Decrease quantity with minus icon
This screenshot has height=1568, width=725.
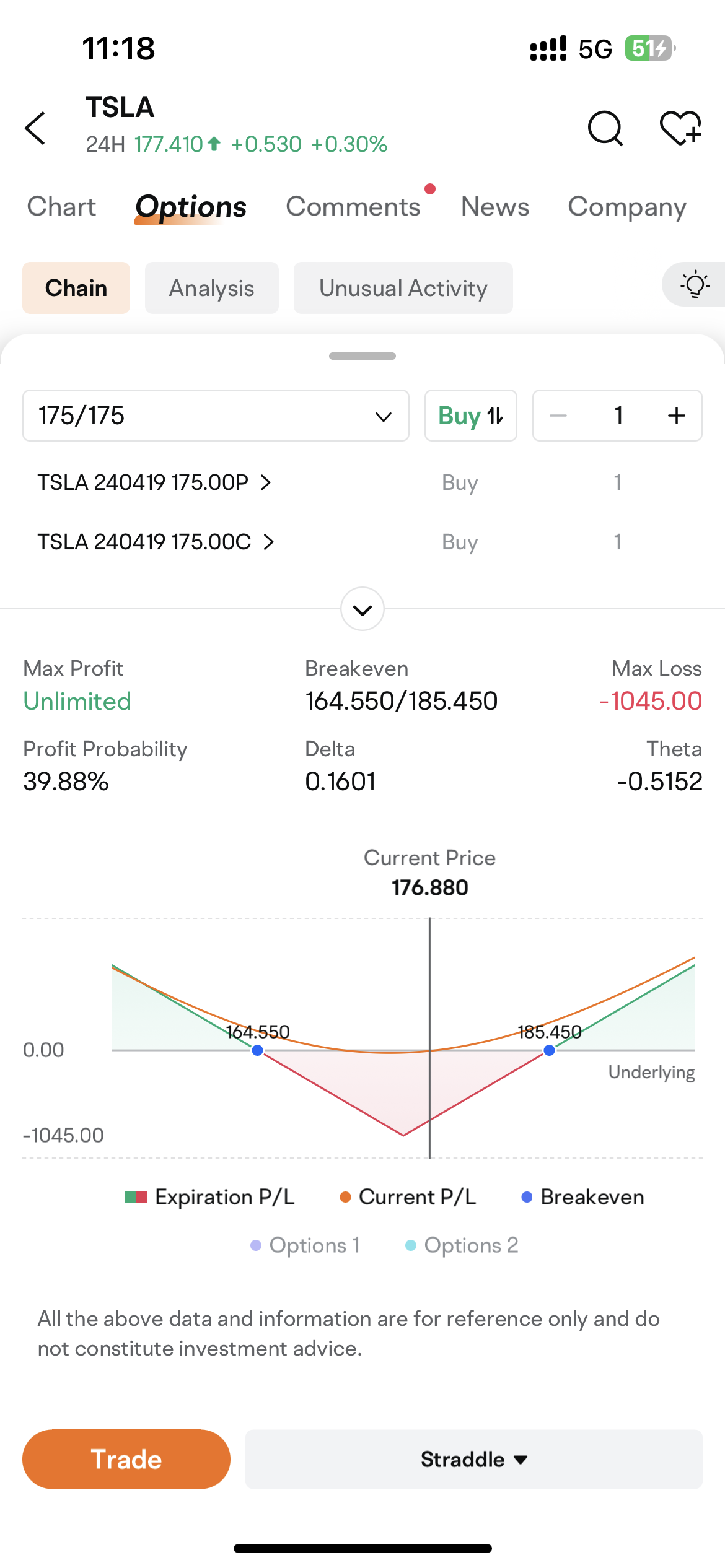click(558, 416)
